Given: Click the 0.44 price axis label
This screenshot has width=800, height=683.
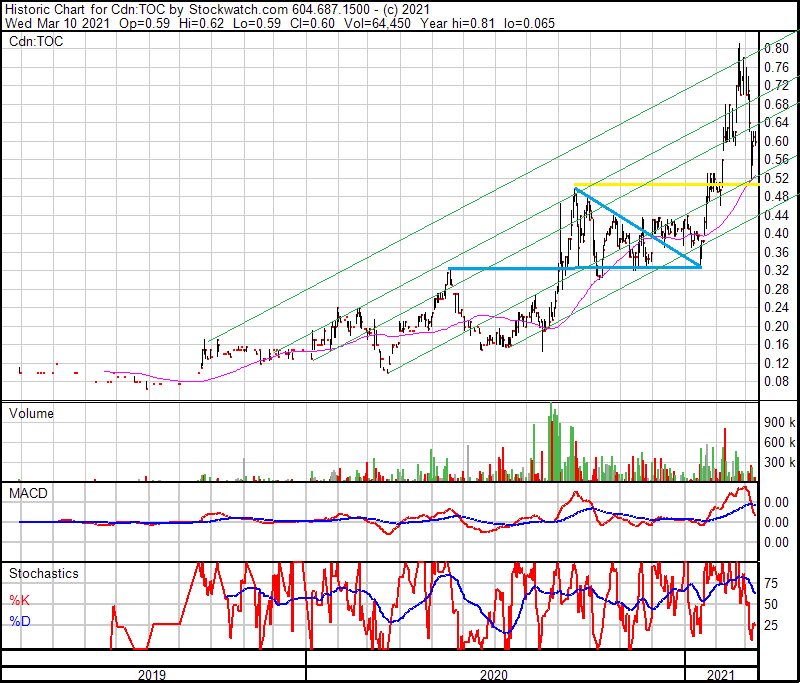Looking at the screenshot, I should (777, 215).
